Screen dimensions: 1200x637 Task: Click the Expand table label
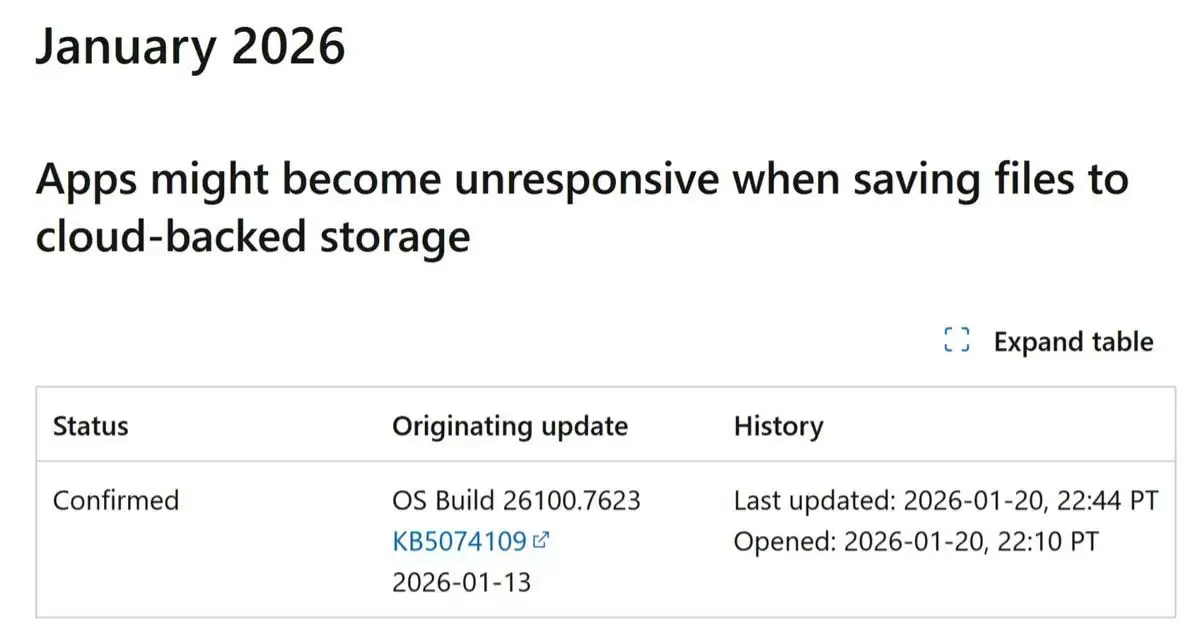[1073, 341]
